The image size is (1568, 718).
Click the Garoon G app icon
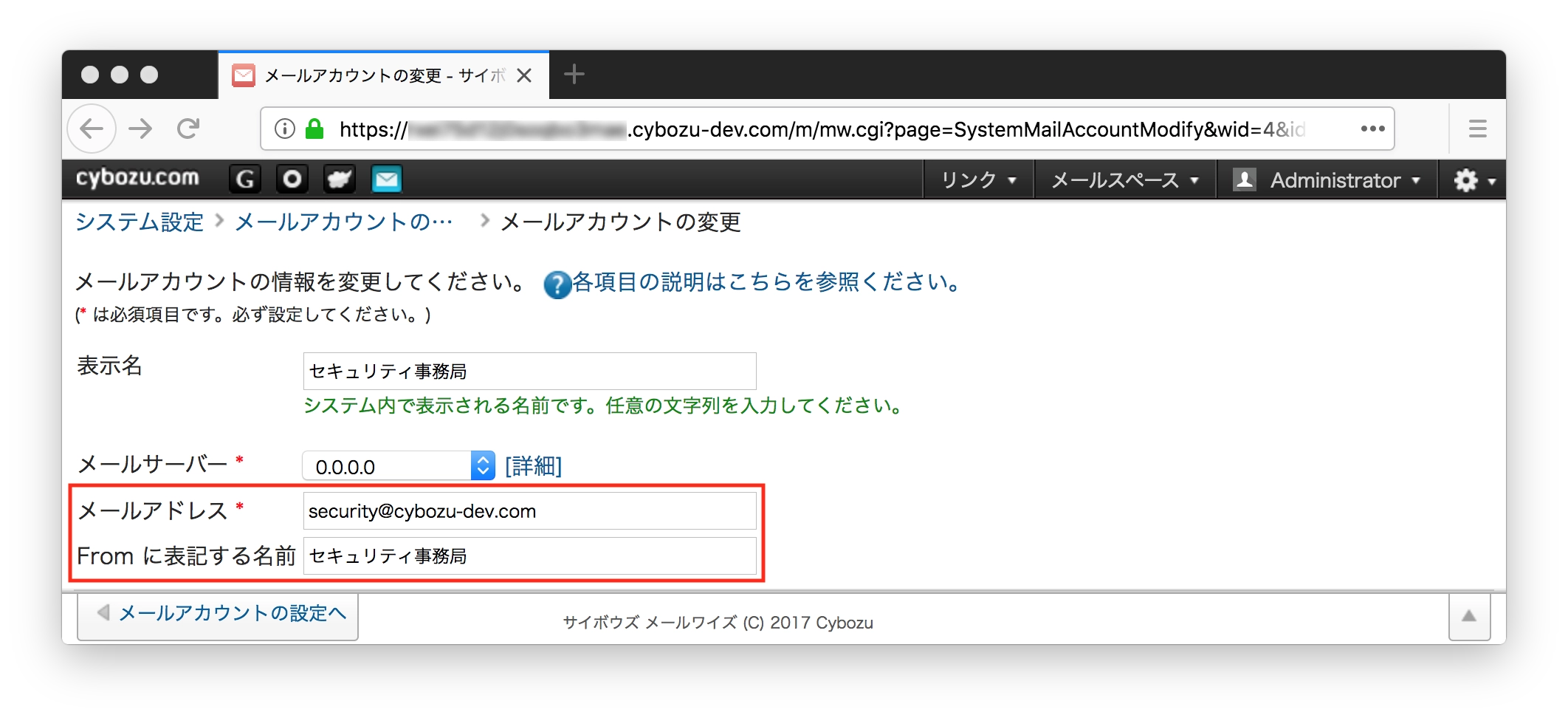[245, 179]
